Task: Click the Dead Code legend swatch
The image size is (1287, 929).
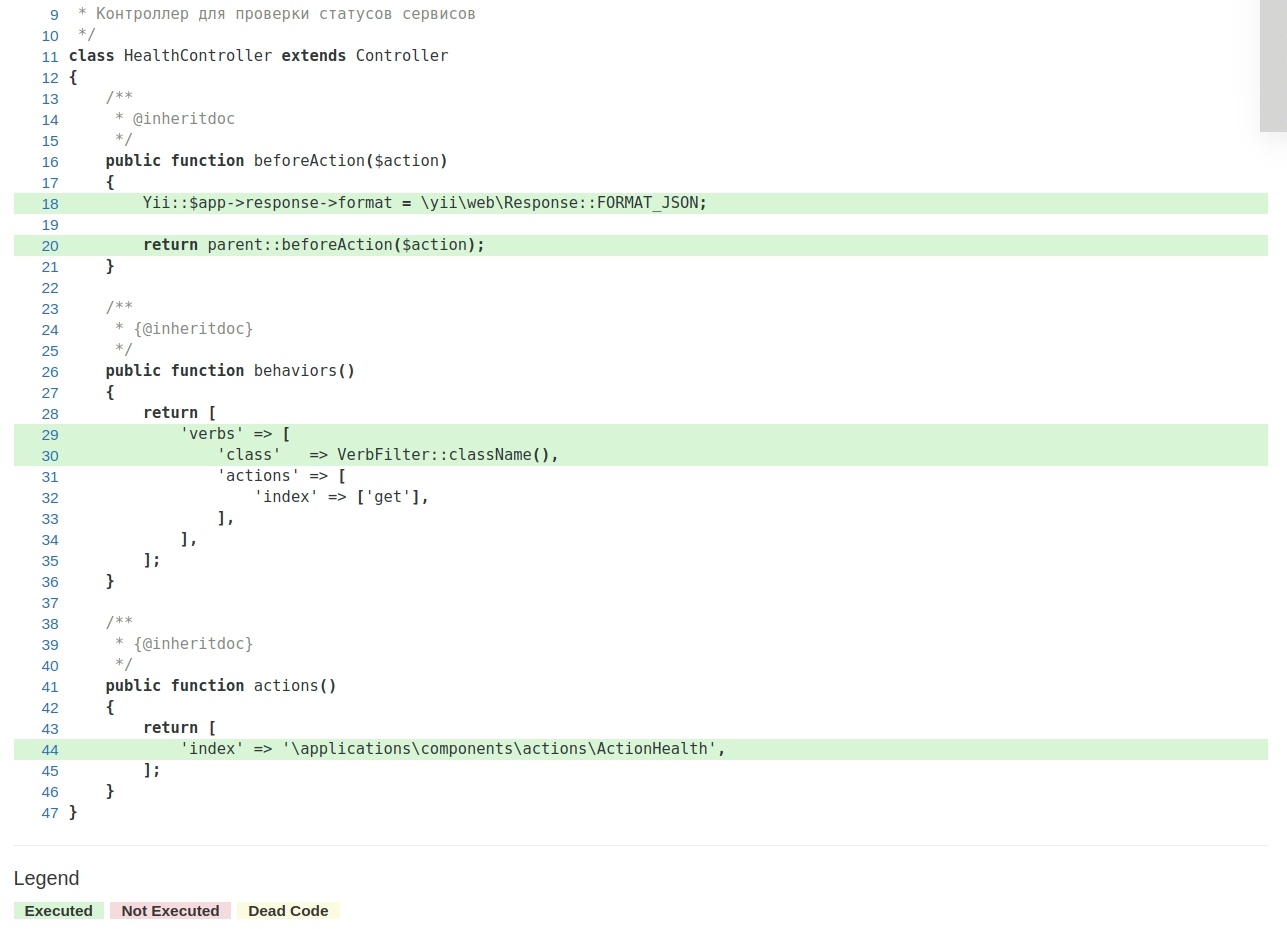Action: click(x=288, y=911)
